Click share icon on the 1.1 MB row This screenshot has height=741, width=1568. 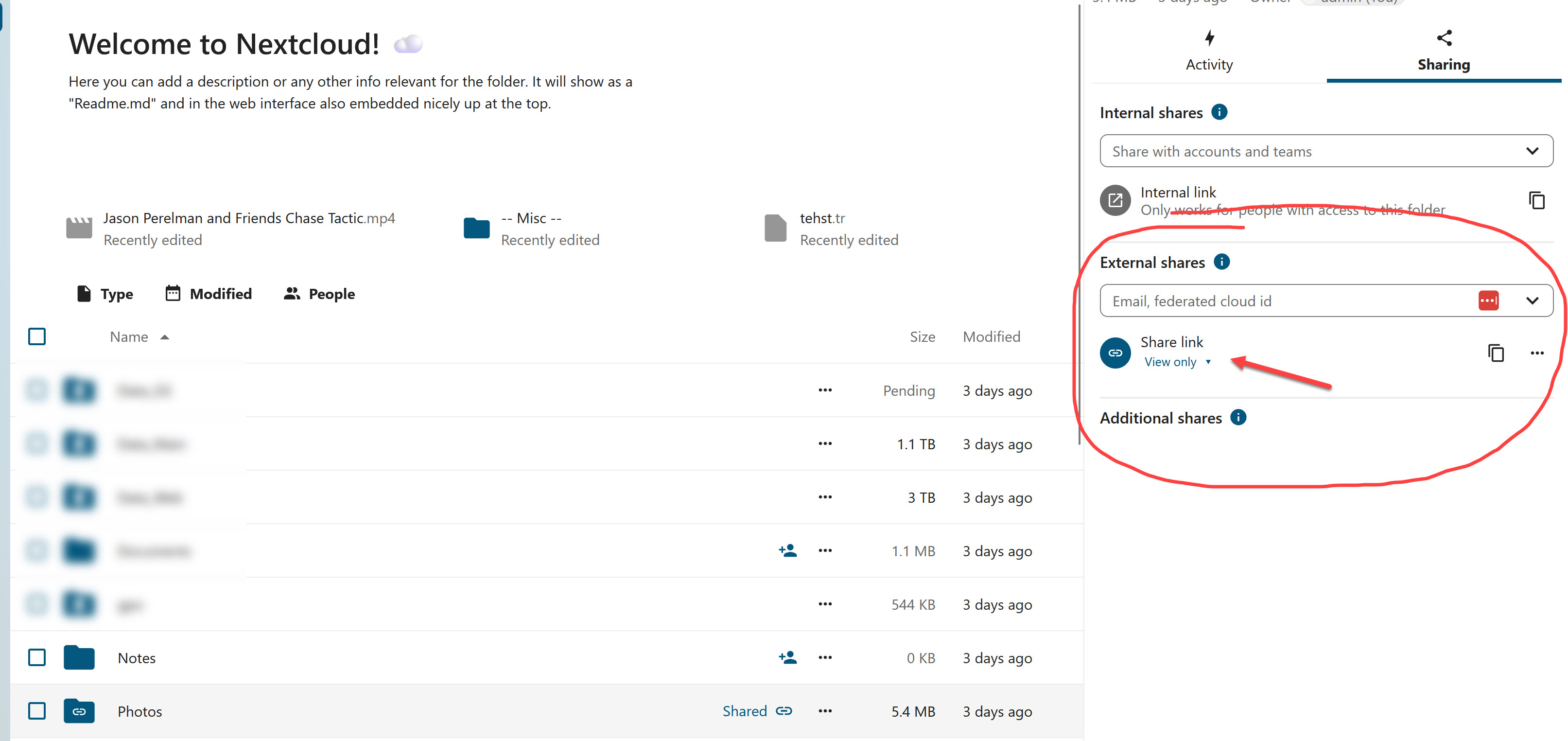click(787, 551)
